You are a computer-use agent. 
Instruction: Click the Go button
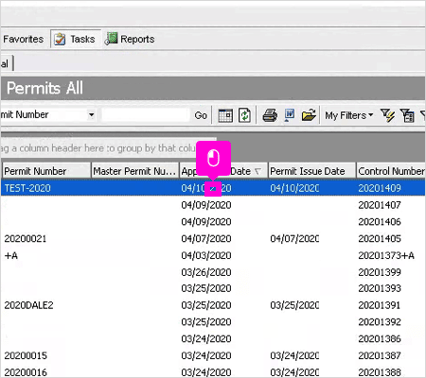pos(201,115)
